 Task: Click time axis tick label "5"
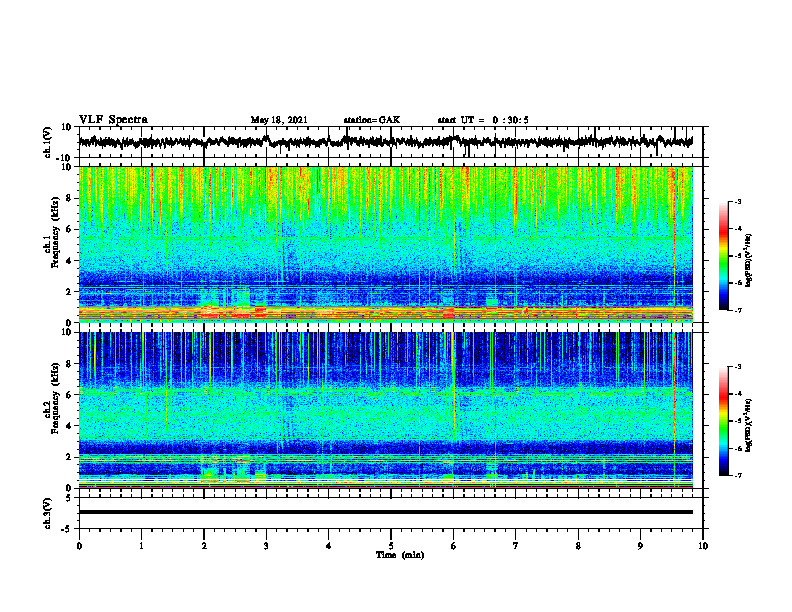(391, 546)
